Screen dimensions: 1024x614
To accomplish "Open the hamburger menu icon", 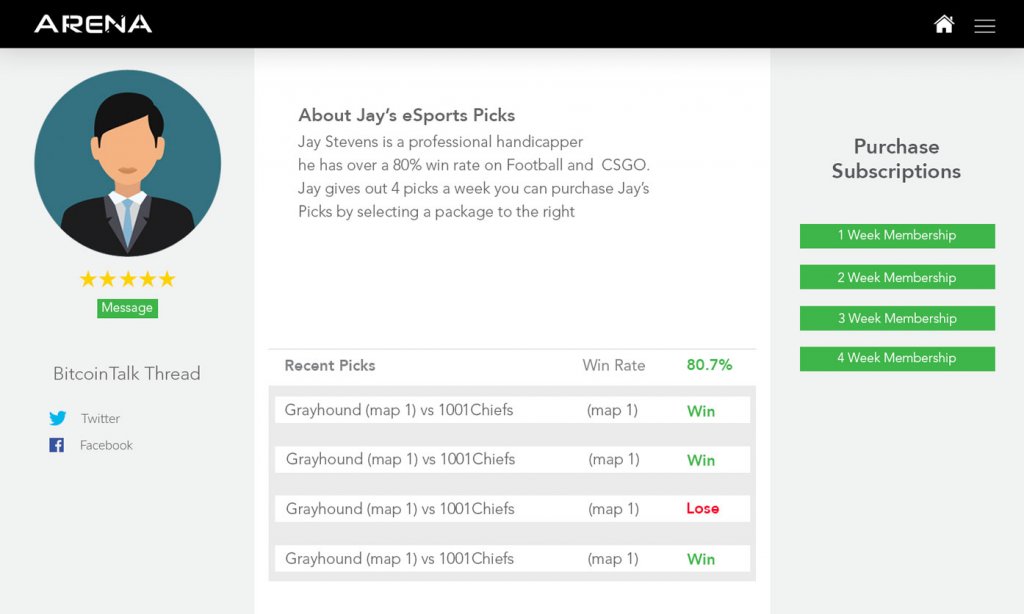I will [x=985, y=26].
